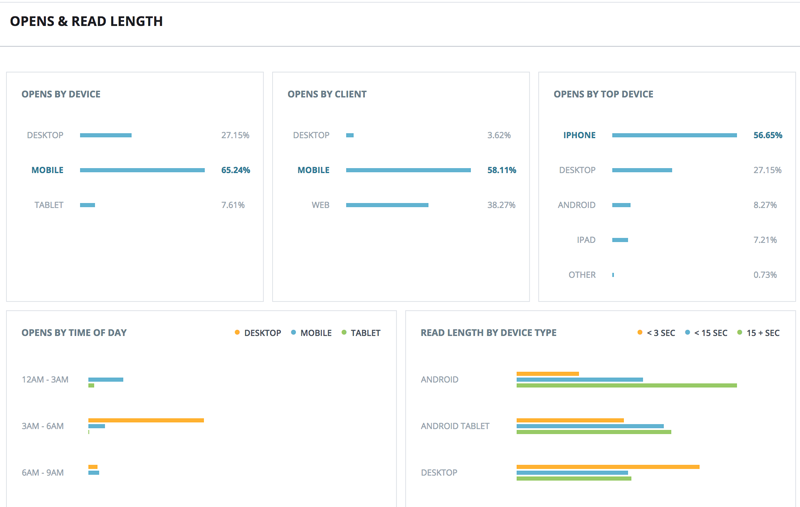
Task: Click the blue <15 sec bar for Android
Action: [580, 379]
